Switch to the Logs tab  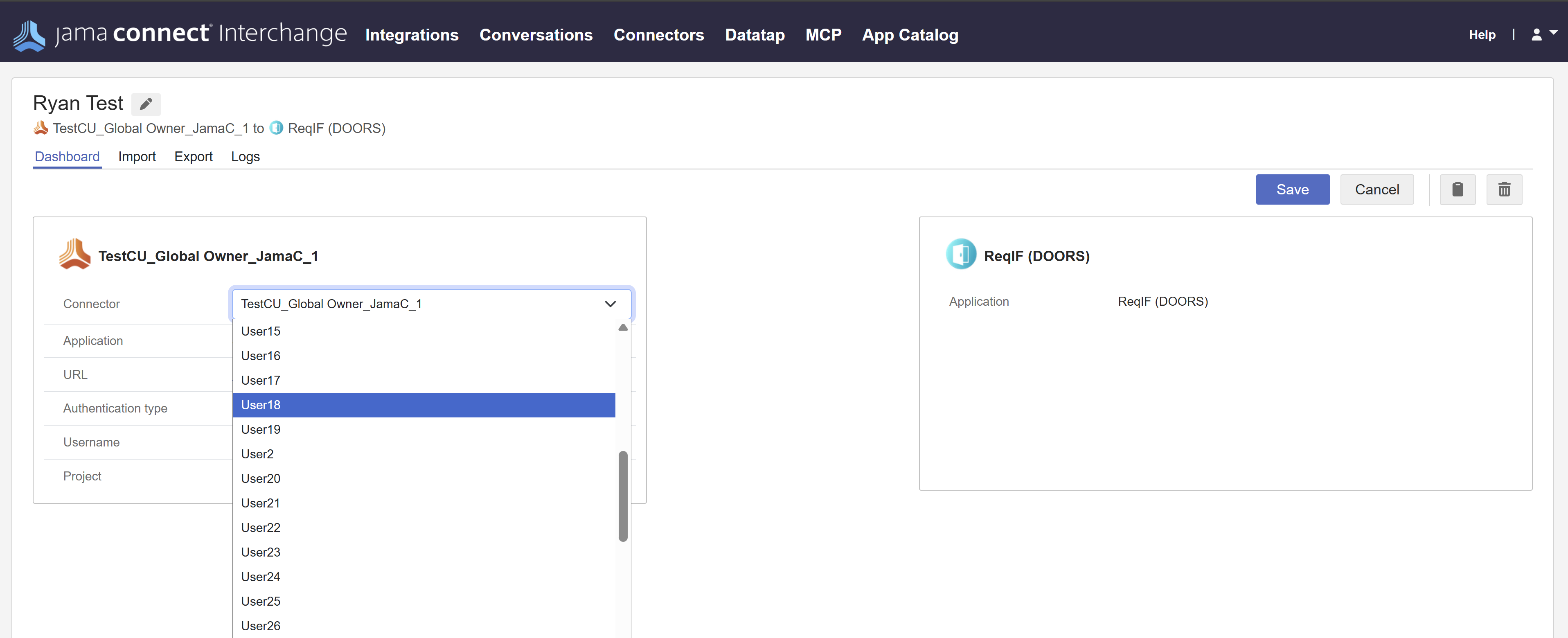coord(245,156)
